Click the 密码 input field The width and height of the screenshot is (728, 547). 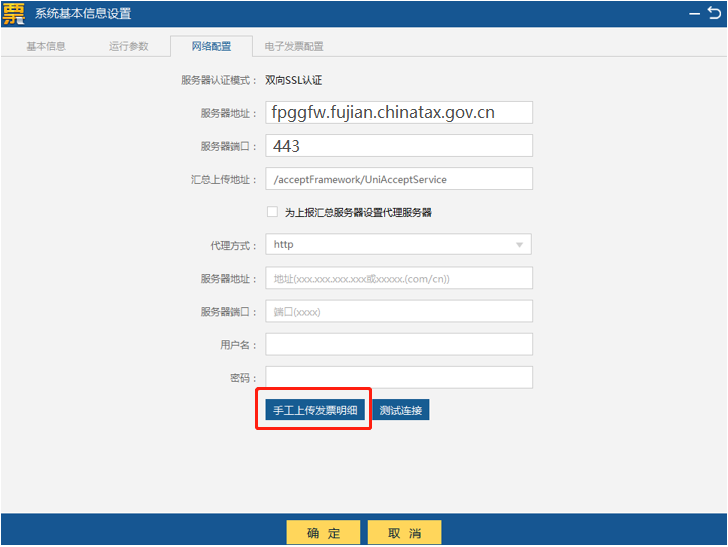399,378
